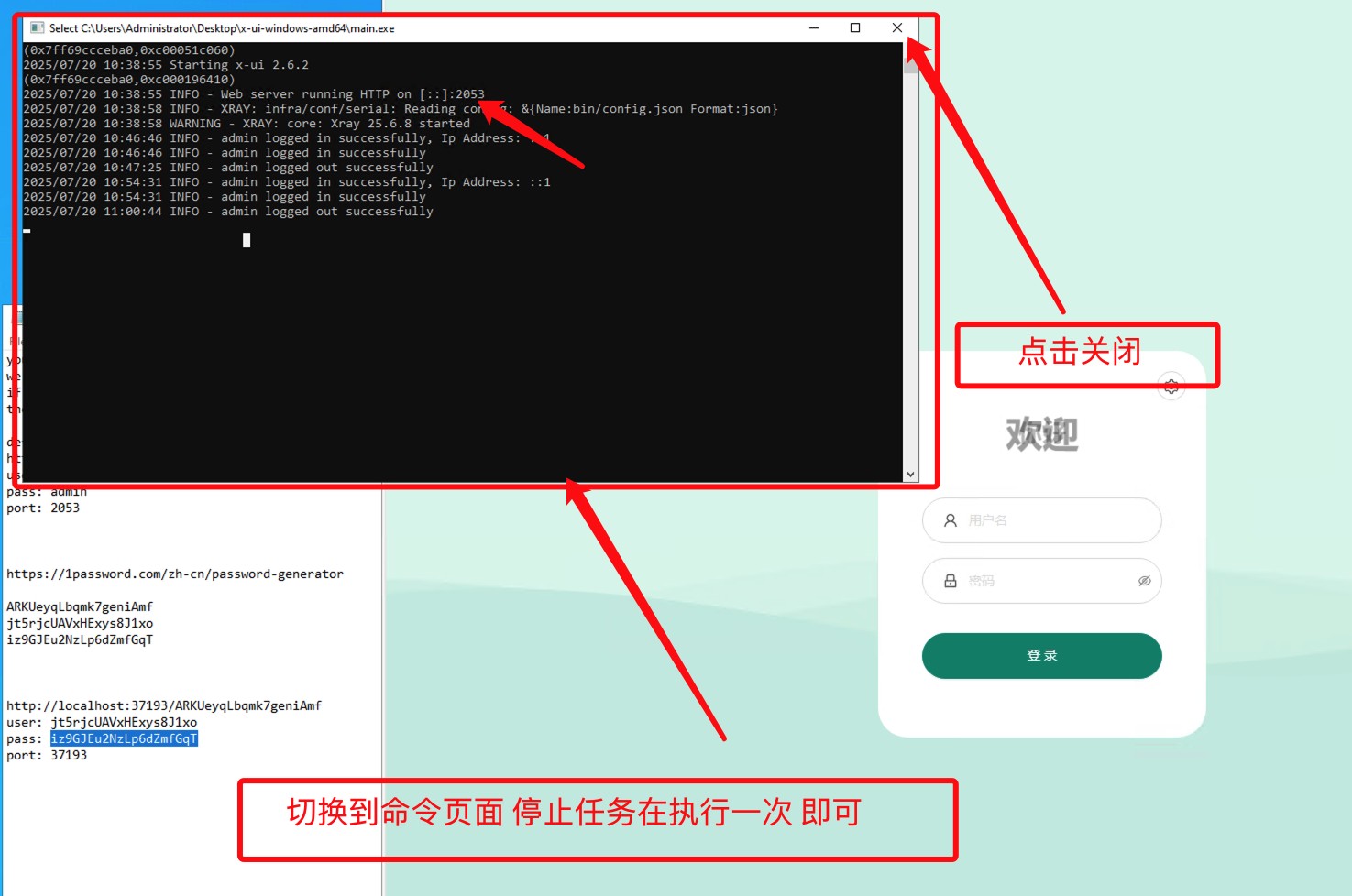Click the localhost:37193 URL line in notes
Screen dimensions: 1352x896
click(x=164, y=706)
